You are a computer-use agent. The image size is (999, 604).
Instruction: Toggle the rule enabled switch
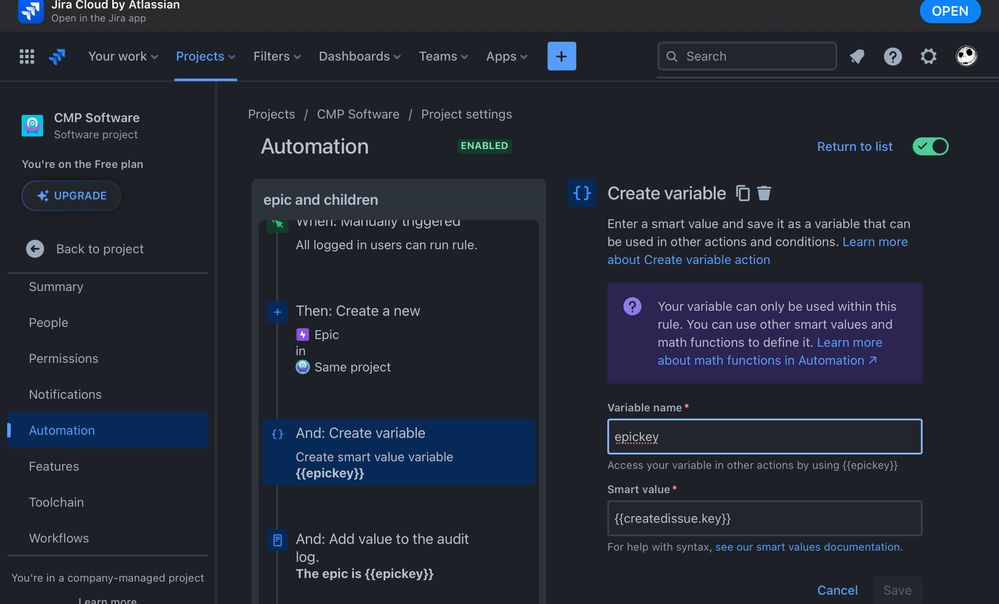click(x=930, y=147)
